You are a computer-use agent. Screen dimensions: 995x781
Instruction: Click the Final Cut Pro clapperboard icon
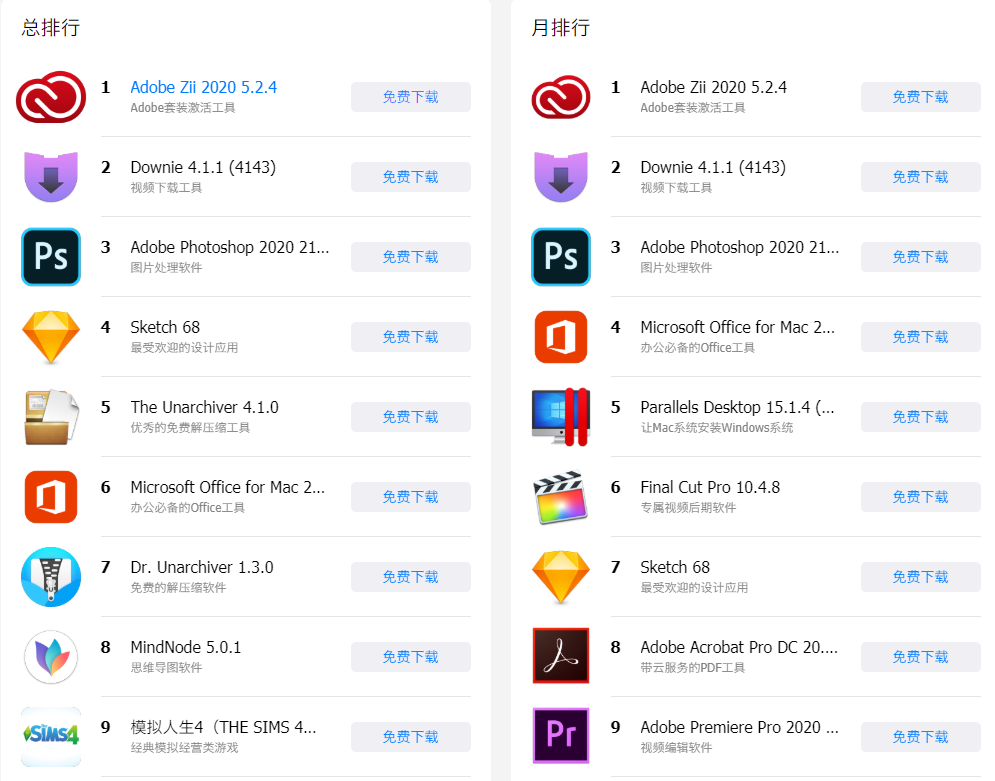point(561,497)
